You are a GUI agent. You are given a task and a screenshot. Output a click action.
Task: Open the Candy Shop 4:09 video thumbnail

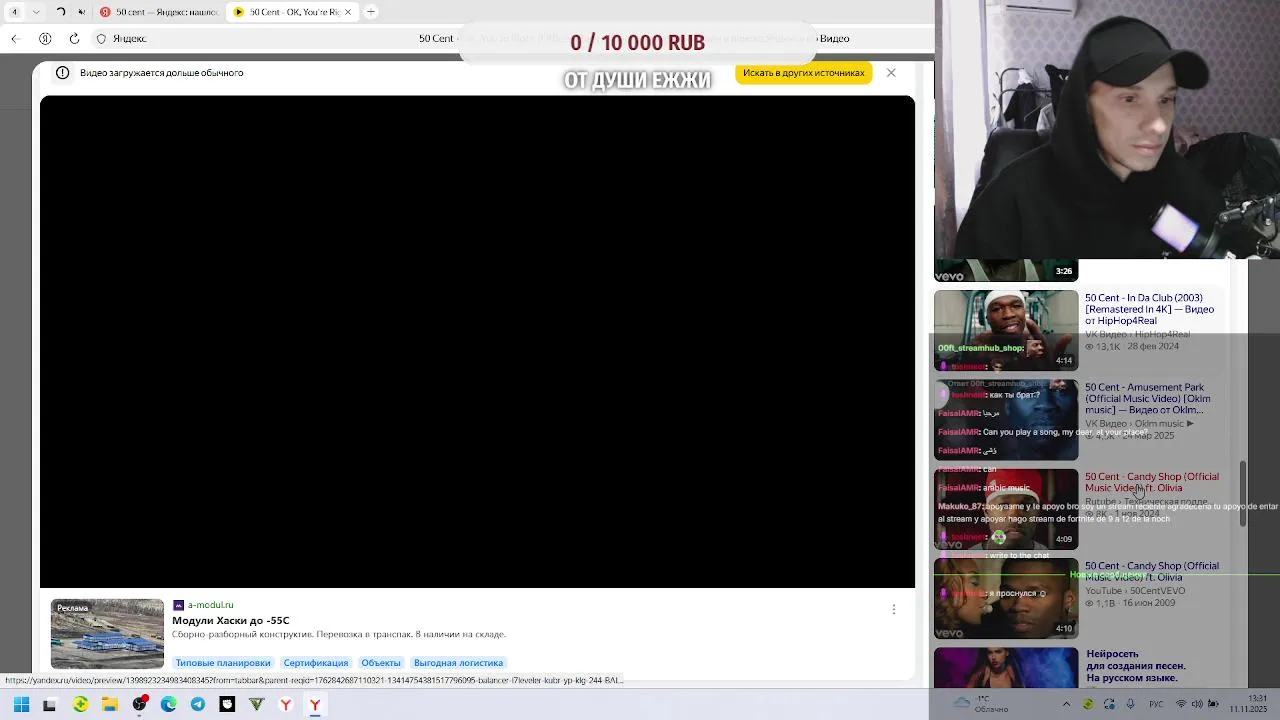(1006, 509)
